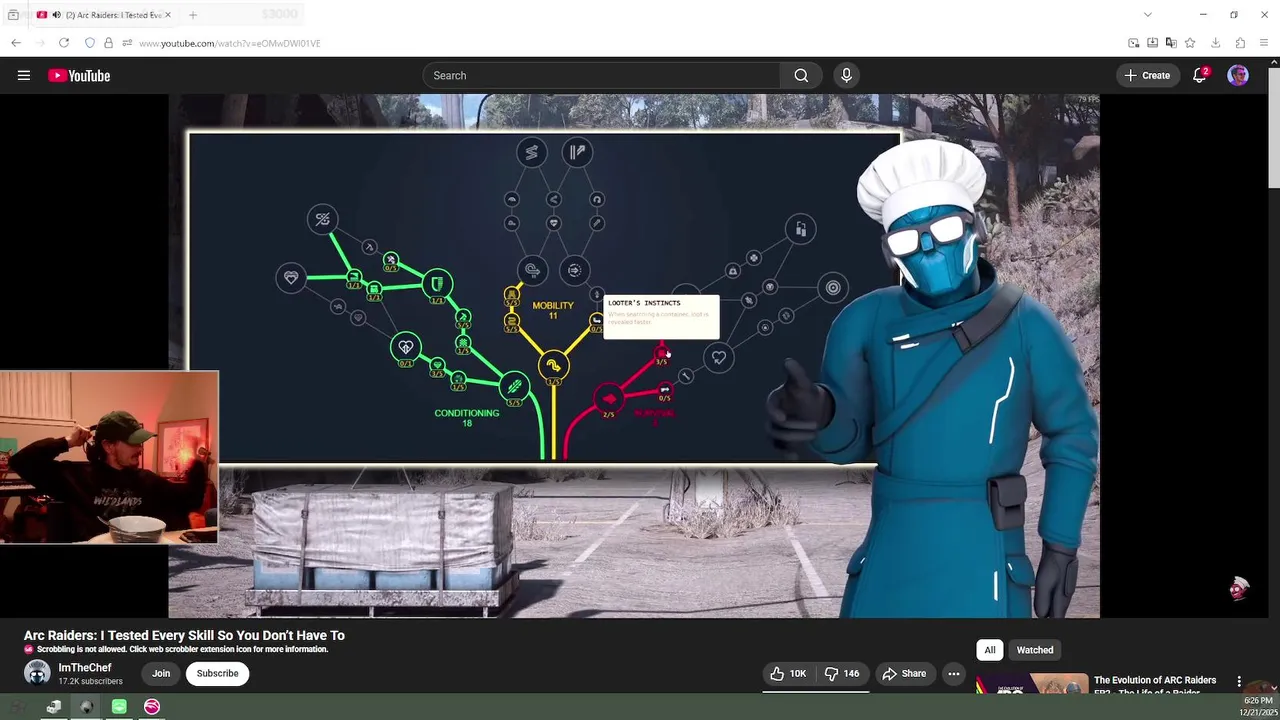The height and width of the screenshot is (720, 1280).
Task: View site security padlock info
Action: [108, 43]
